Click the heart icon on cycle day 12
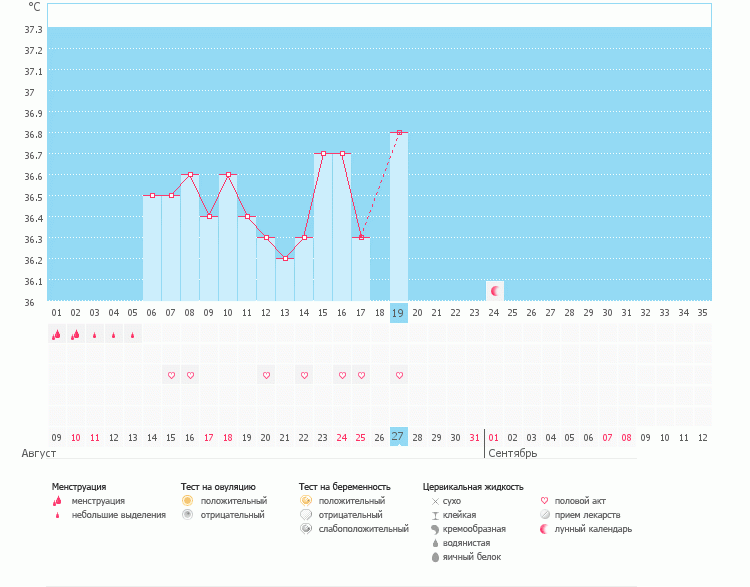The height and width of the screenshot is (587, 750). (x=266, y=375)
